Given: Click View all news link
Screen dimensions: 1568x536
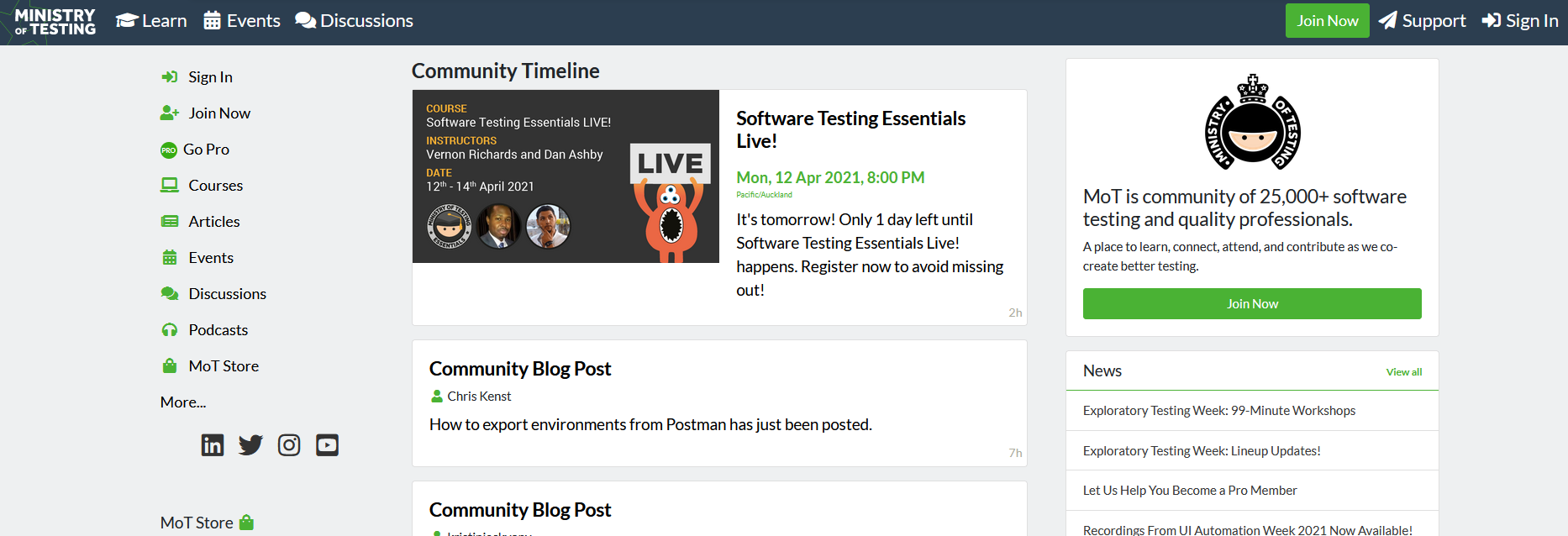Looking at the screenshot, I should (1403, 372).
